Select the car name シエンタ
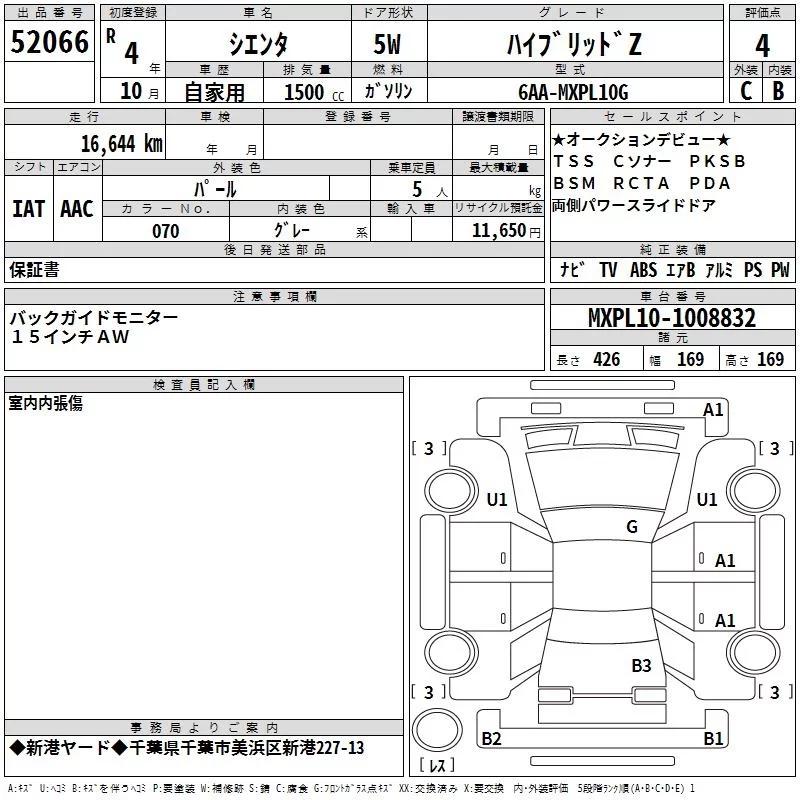 pyautogui.click(x=259, y=43)
